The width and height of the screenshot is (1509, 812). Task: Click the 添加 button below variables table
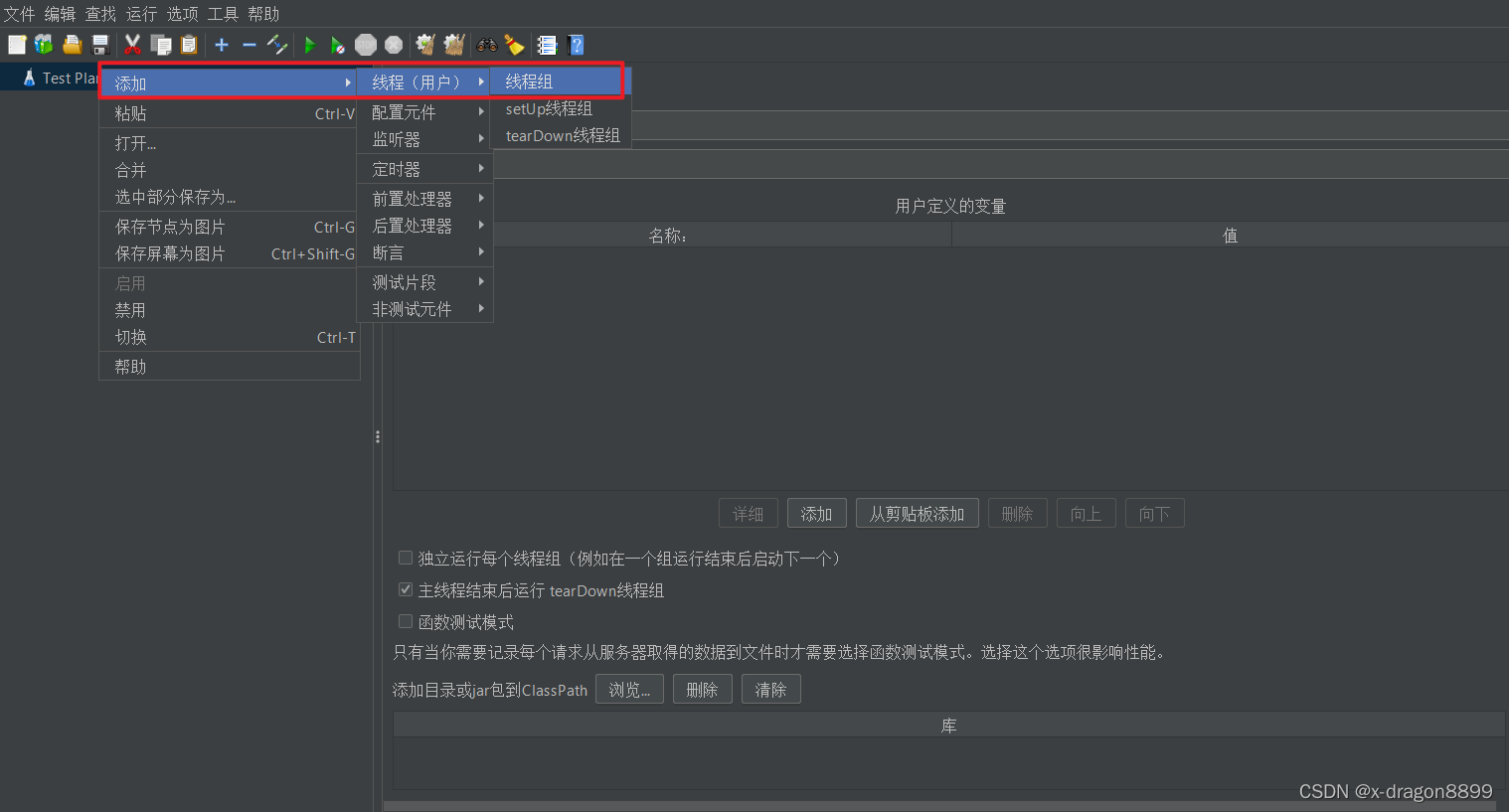pos(816,514)
